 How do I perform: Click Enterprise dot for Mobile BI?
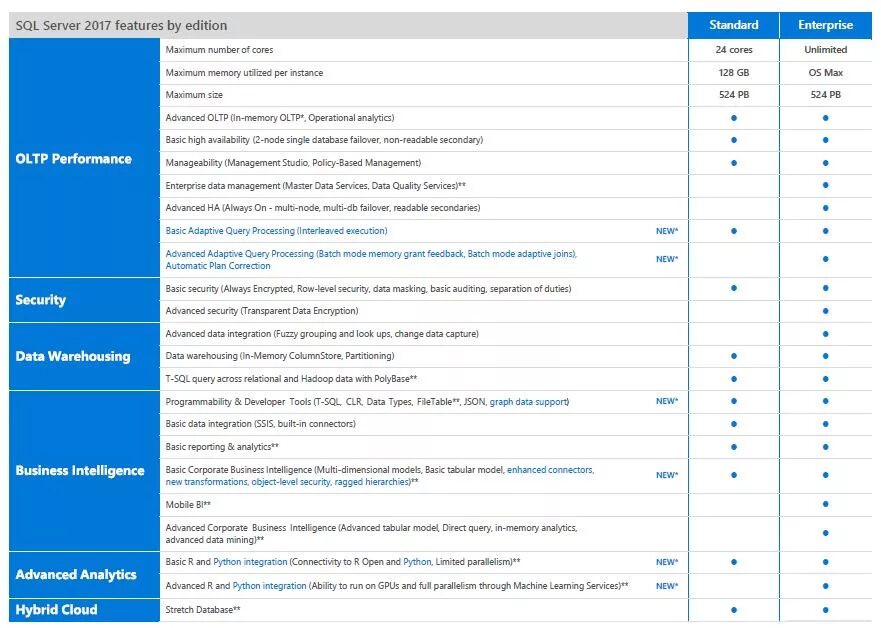(x=825, y=504)
